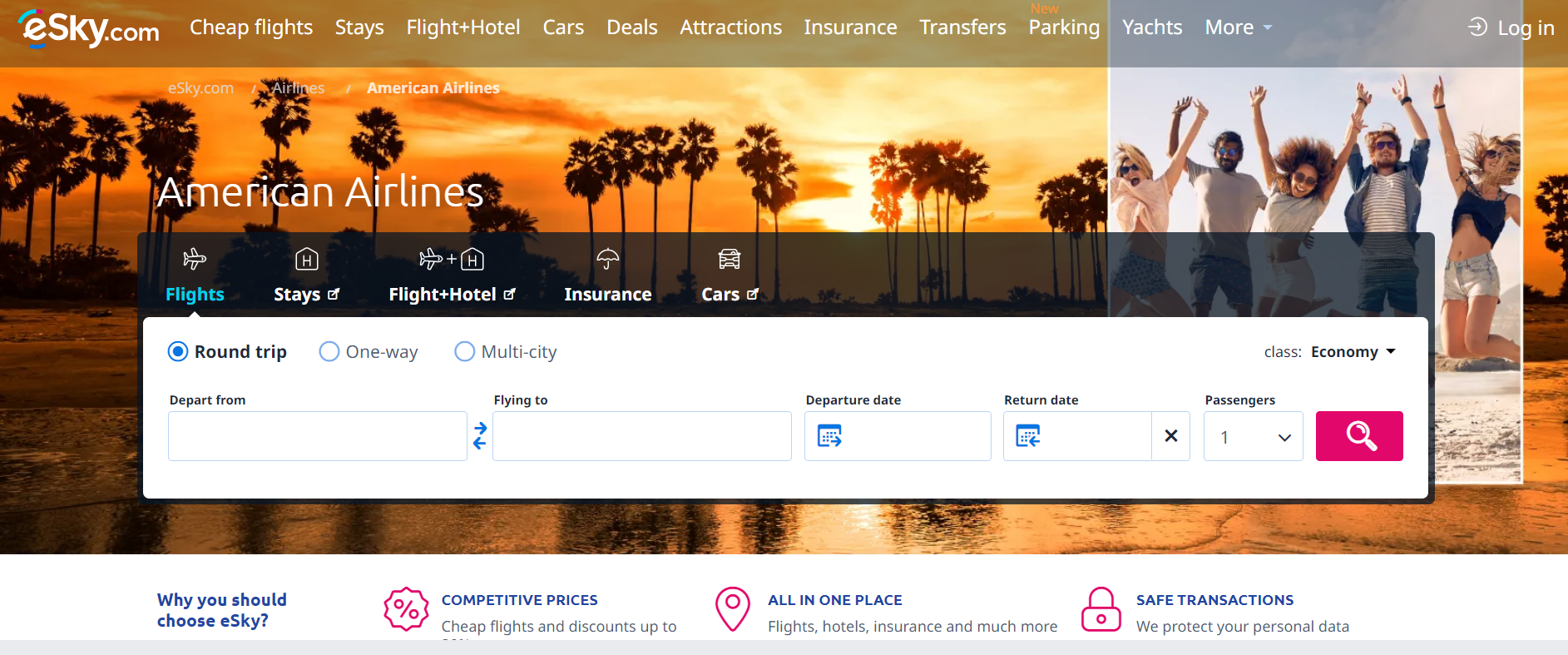The width and height of the screenshot is (1568, 655).
Task: Expand the More menu in navigation
Action: coord(1239,27)
